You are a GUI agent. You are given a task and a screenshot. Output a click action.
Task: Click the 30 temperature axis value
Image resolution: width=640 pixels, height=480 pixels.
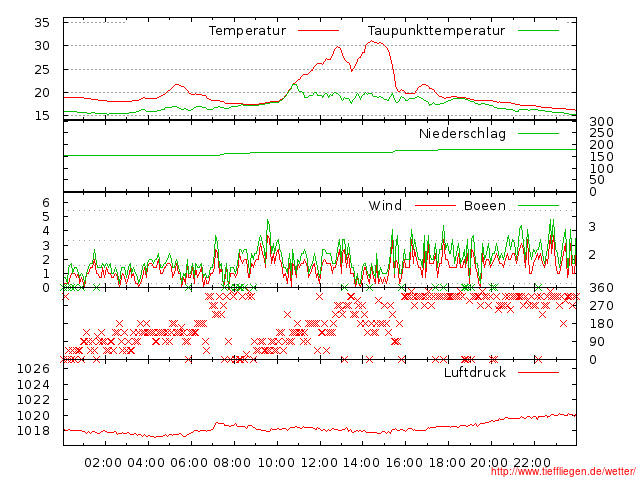[x=42, y=46]
